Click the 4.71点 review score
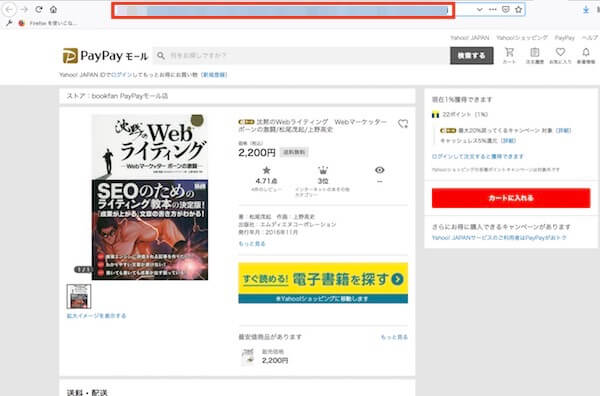Screen dimensions: 600x396 pyautogui.click(x=266, y=181)
